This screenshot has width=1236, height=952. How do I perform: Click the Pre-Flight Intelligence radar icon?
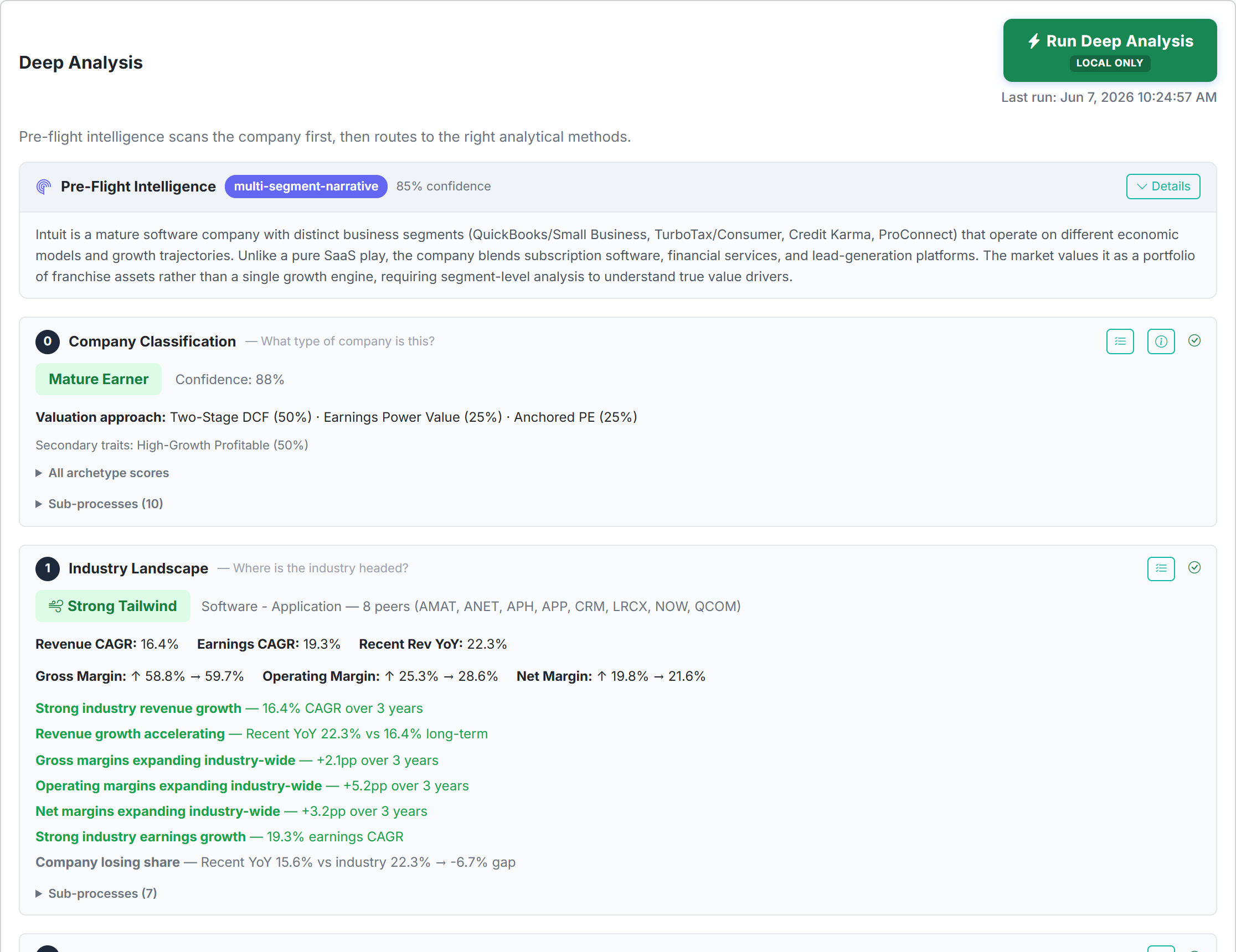[x=44, y=187]
